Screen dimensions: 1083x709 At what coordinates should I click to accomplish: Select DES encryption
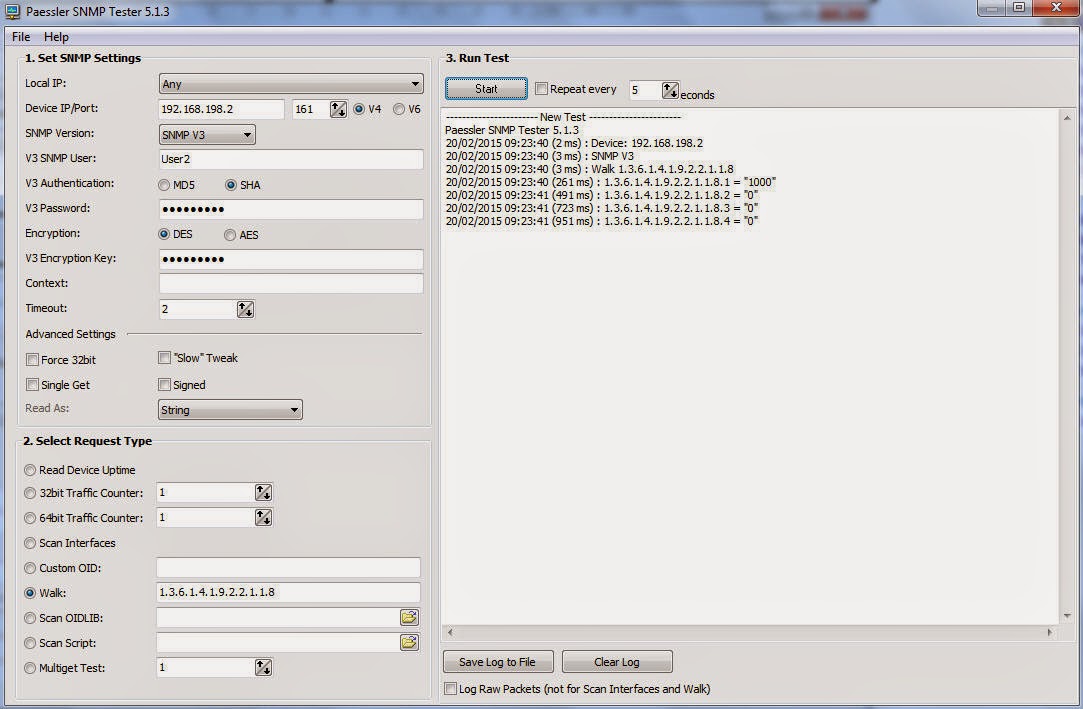[x=164, y=234]
